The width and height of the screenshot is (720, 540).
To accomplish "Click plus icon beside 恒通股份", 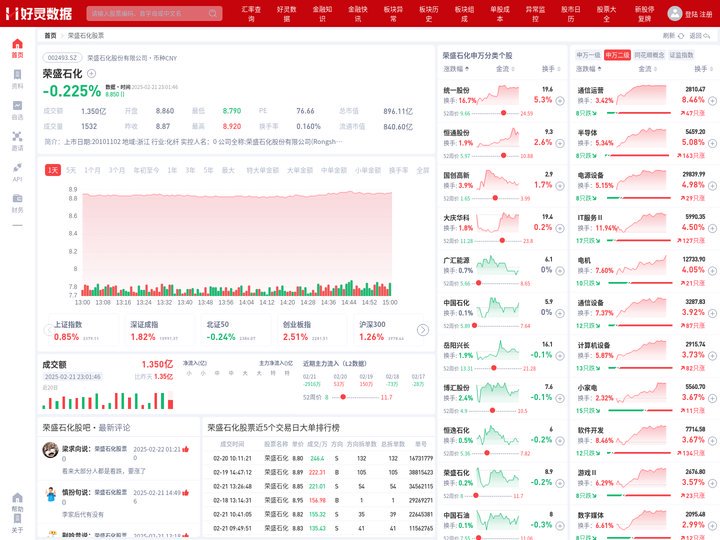I will 560,143.
